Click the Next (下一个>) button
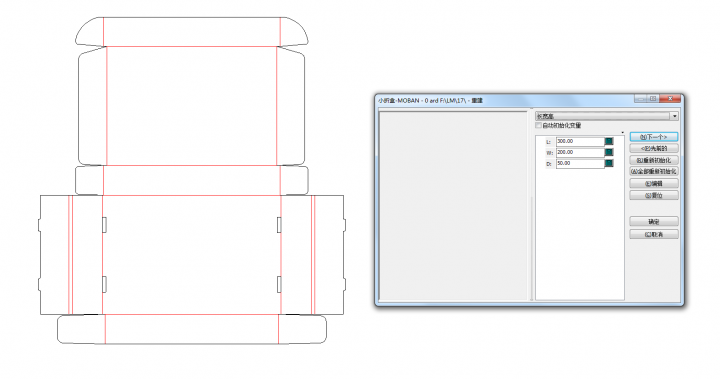The width and height of the screenshot is (720, 379). pos(654,137)
